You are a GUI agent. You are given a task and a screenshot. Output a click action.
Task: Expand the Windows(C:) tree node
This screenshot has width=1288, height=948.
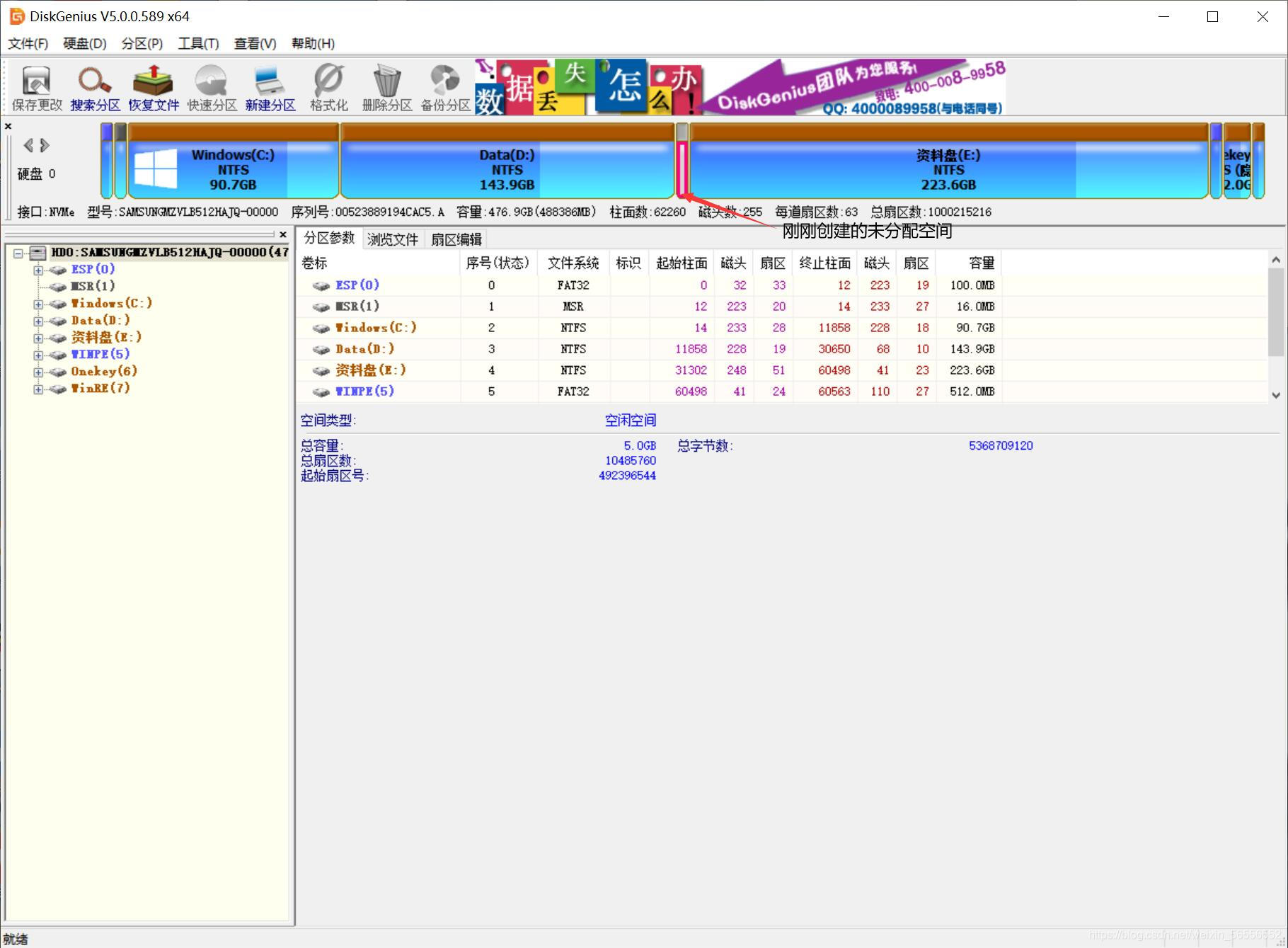tap(38, 304)
